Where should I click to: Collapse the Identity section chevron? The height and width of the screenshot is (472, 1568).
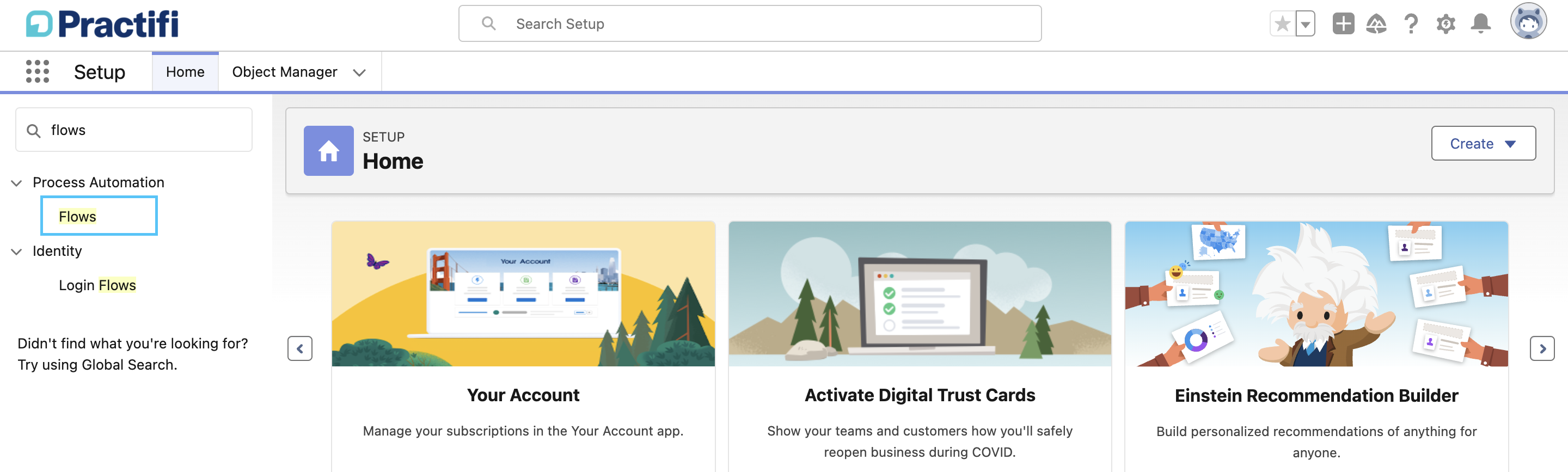(17, 252)
